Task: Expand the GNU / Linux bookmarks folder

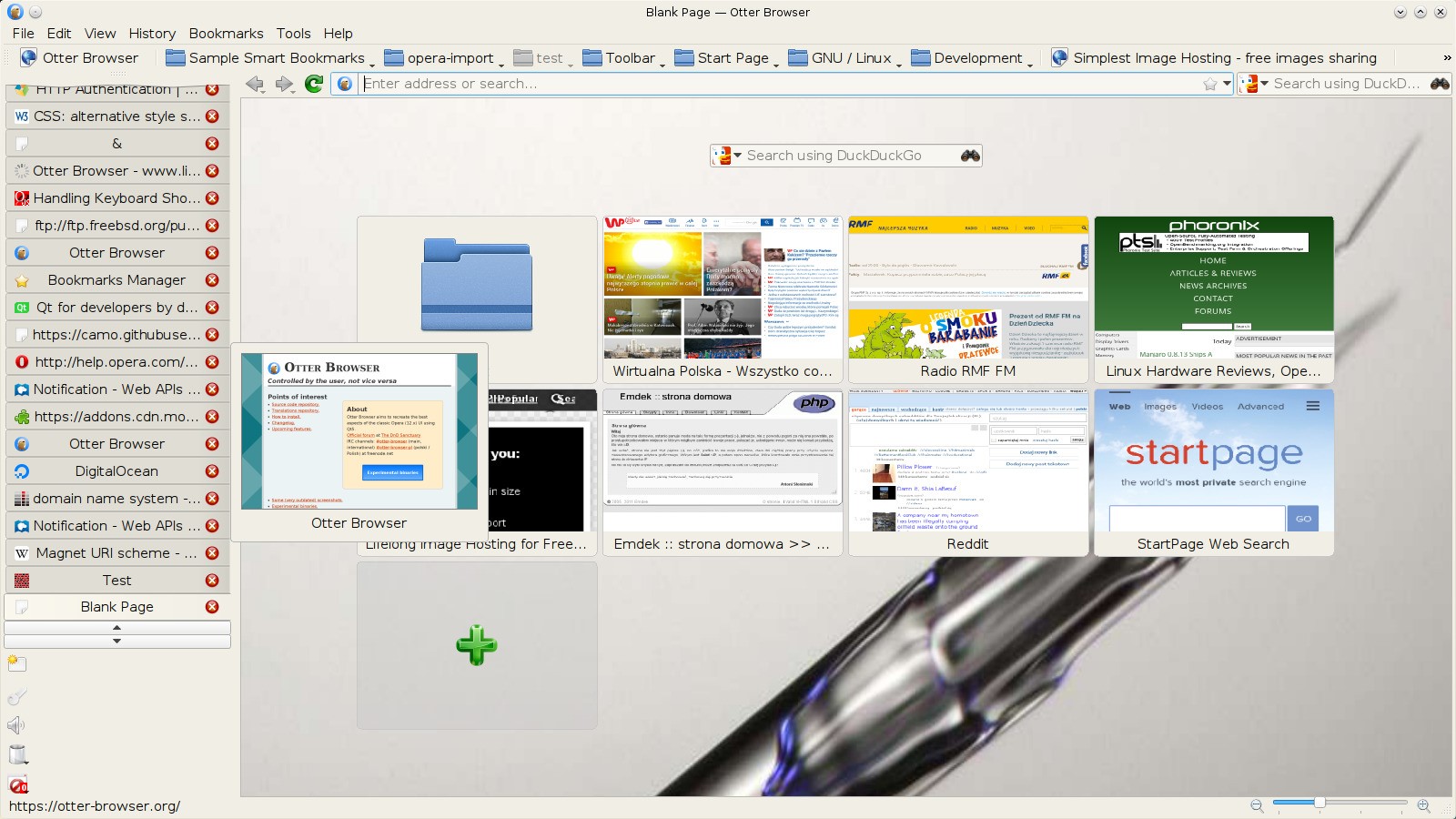Action: [843, 58]
